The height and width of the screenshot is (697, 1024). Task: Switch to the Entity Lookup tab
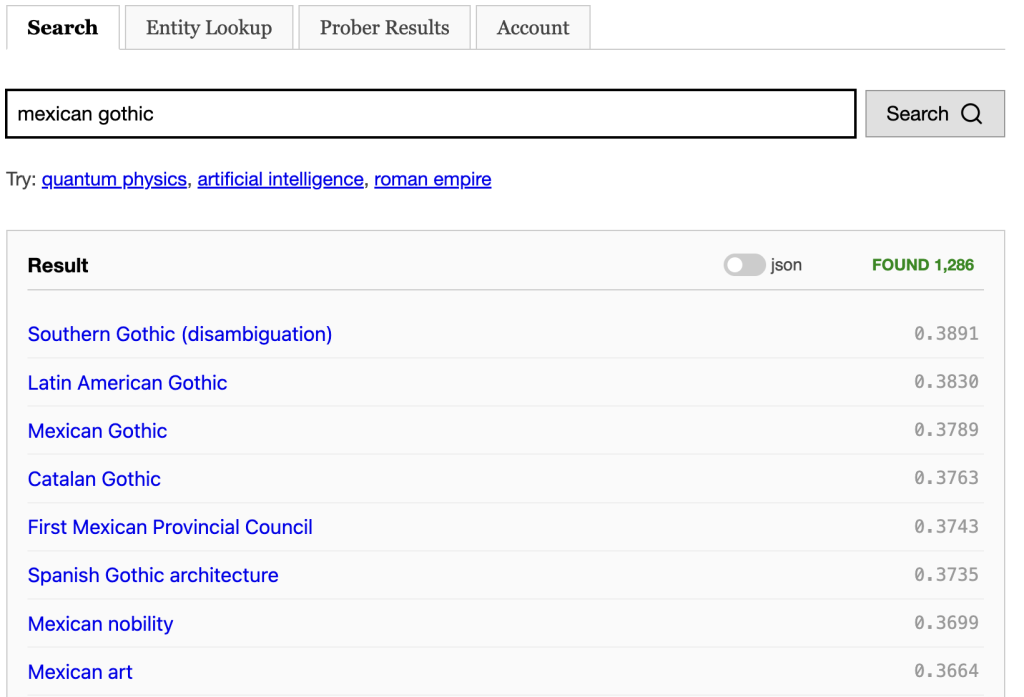point(209,28)
